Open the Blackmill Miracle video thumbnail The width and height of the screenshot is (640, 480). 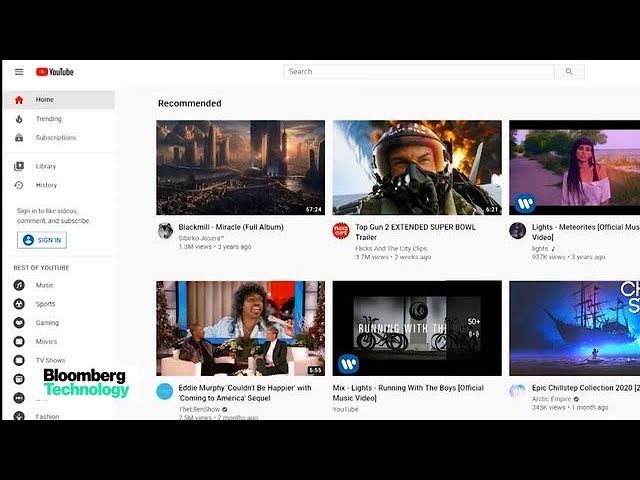[241, 167]
